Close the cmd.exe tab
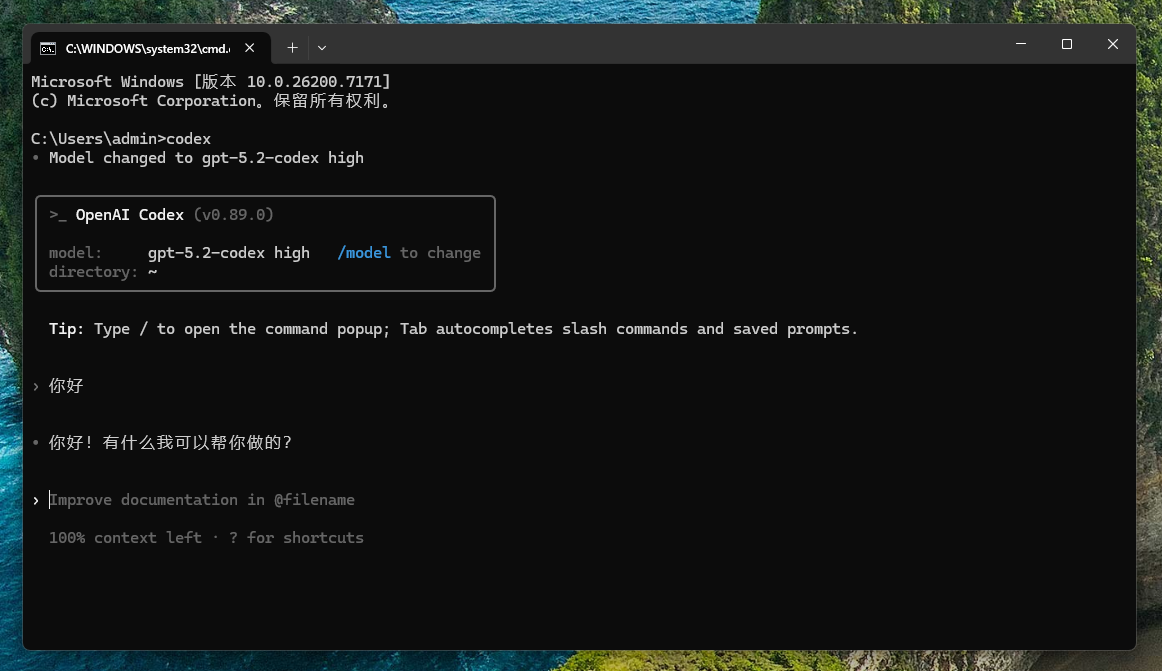The width and height of the screenshot is (1162, 671). [250, 48]
